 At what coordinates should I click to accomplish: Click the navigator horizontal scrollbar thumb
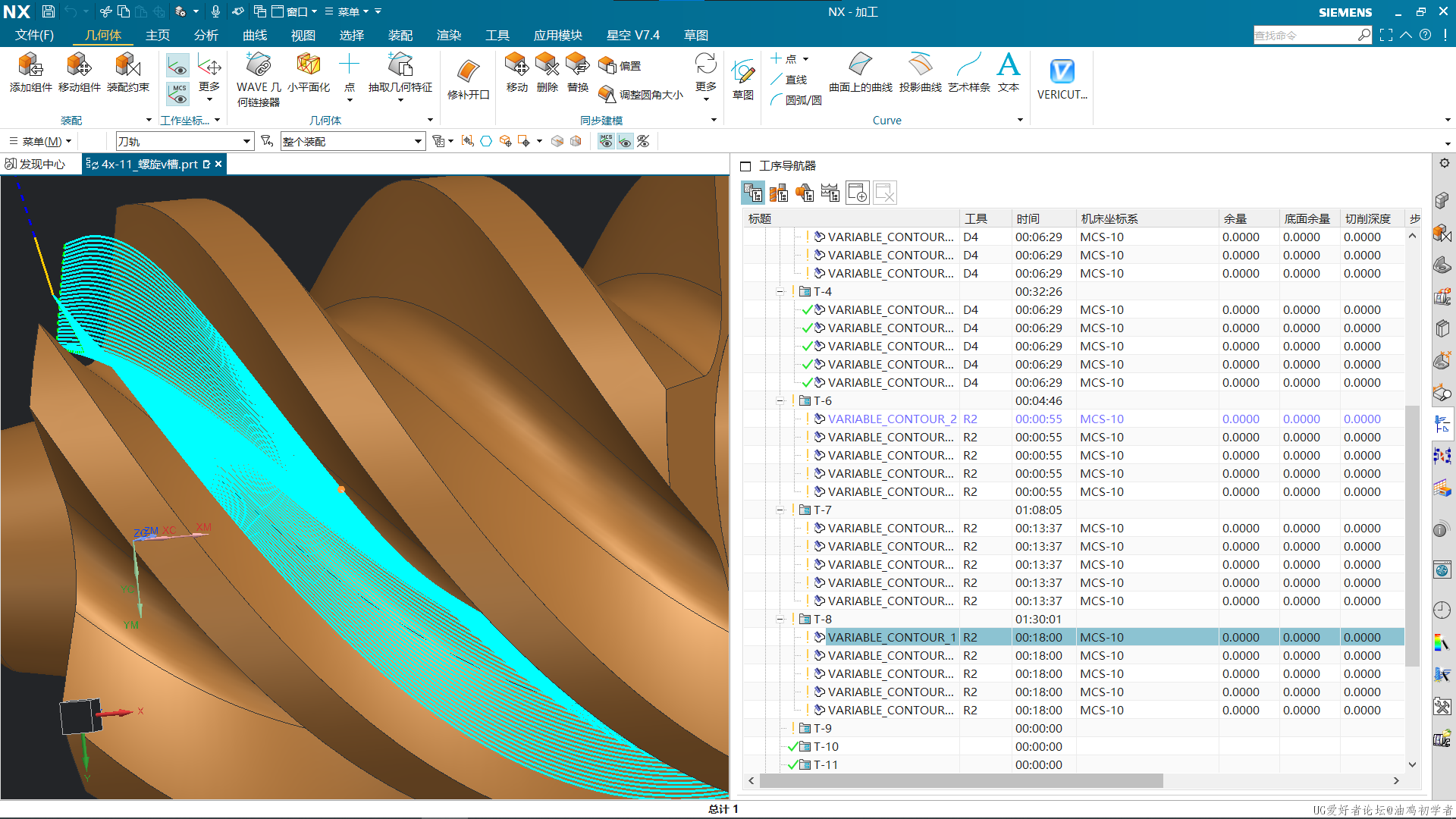tap(961, 780)
